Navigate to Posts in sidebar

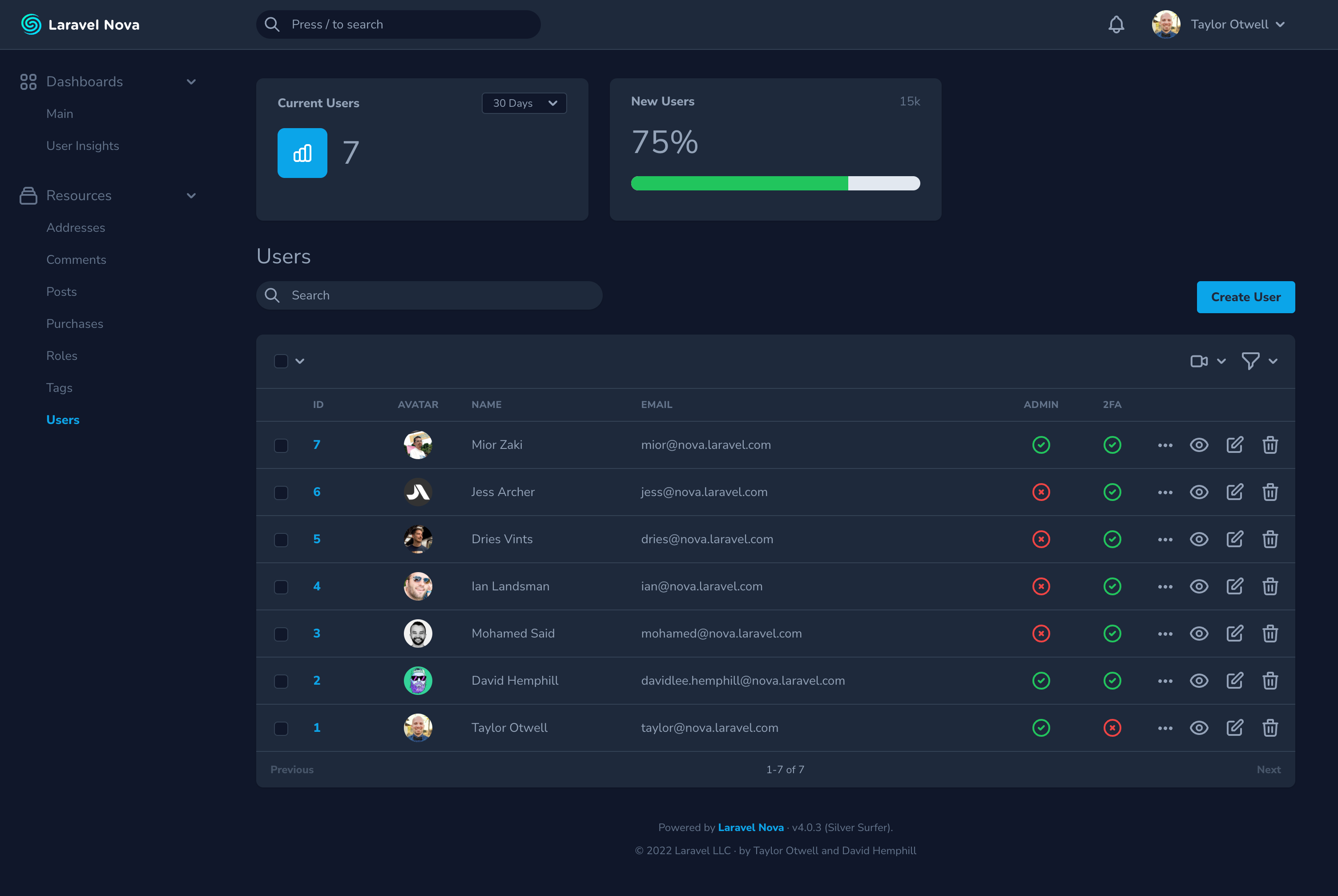(x=60, y=291)
